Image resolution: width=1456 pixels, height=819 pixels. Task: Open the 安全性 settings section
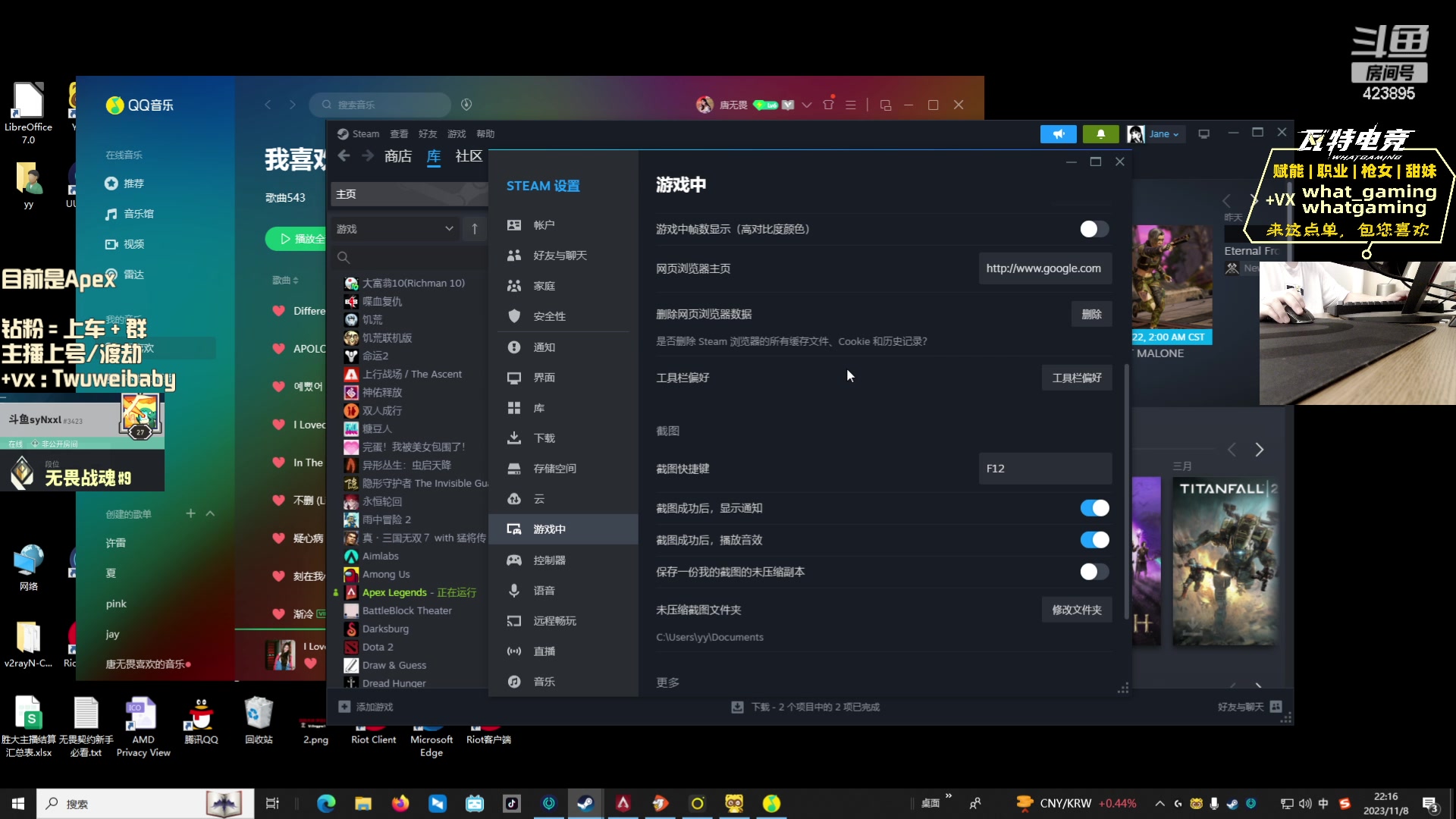(x=563, y=316)
